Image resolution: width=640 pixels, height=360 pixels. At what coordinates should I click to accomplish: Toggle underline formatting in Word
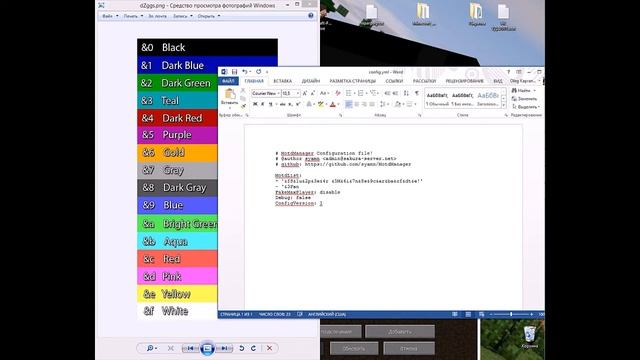coord(270,104)
